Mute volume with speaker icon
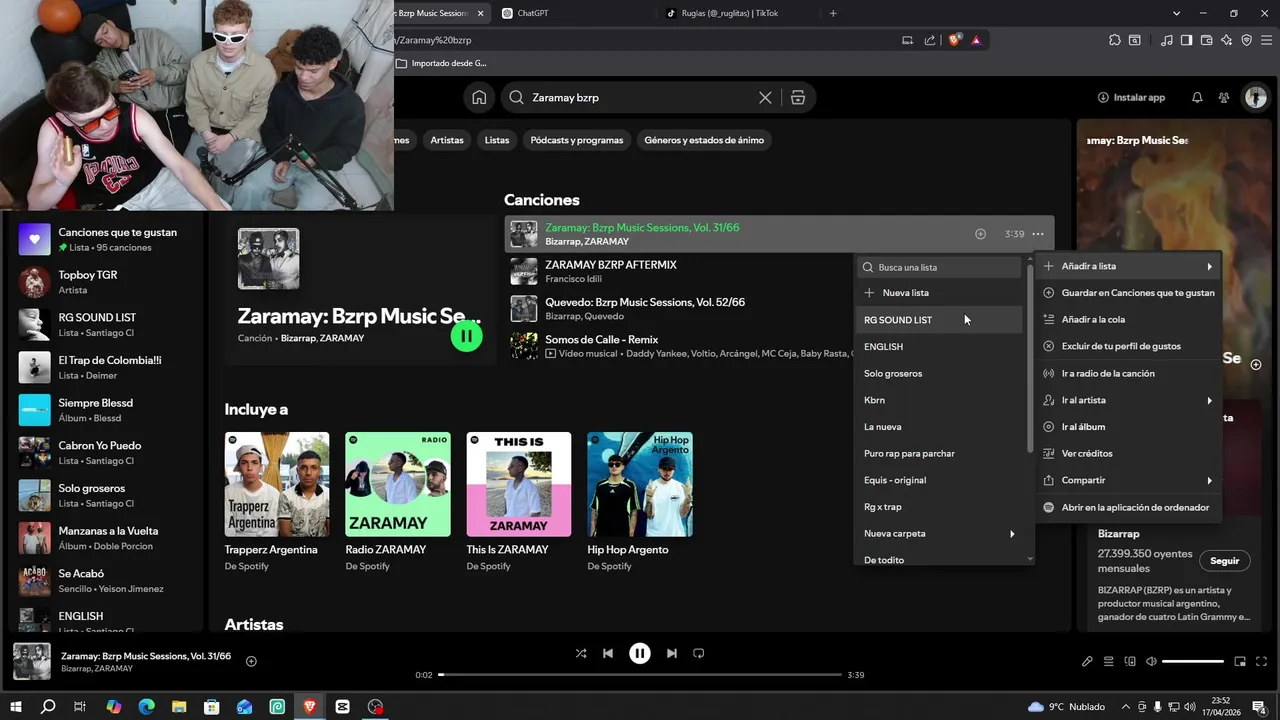 (x=1151, y=661)
